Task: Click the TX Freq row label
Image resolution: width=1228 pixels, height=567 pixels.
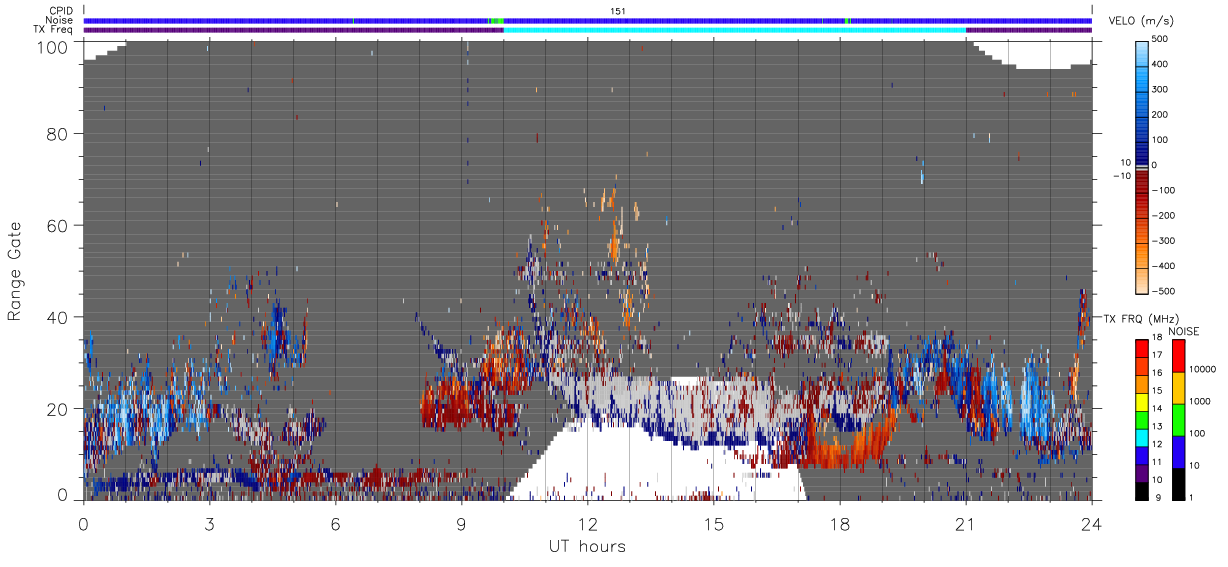Action: 54,29
